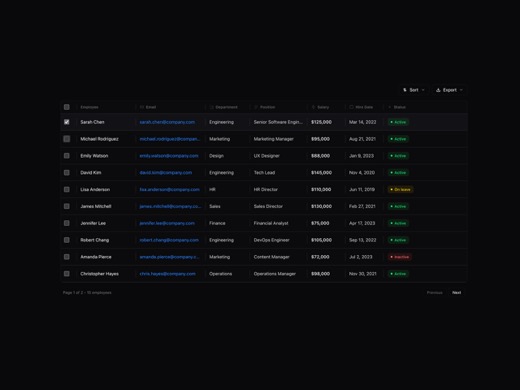Click the Previous page button
Viewport: 520px width, 390px height.
(x=435, y=293)
